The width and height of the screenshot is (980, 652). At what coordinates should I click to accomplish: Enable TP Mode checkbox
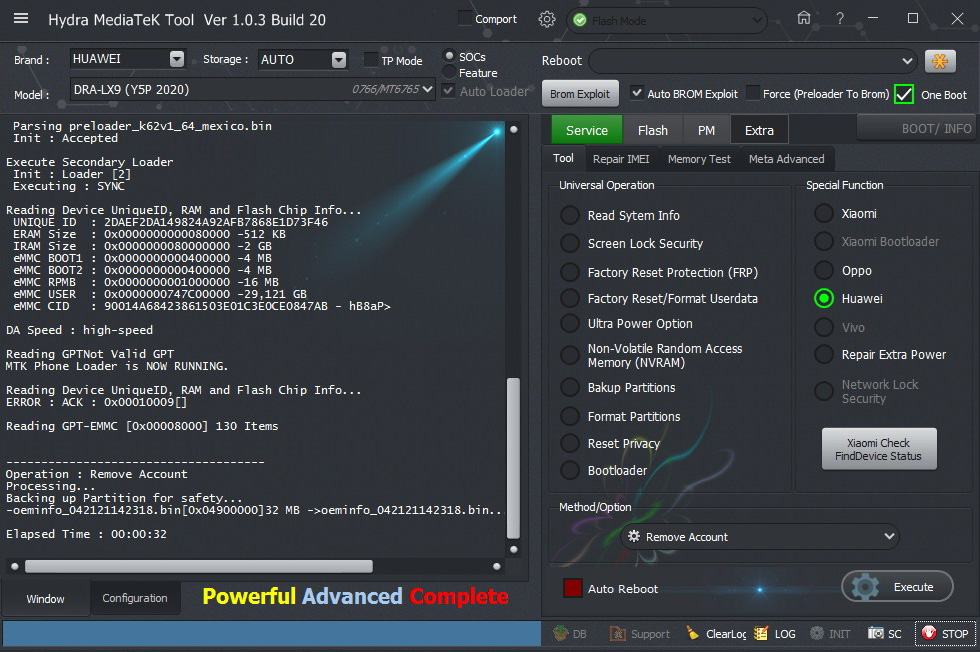371,59
